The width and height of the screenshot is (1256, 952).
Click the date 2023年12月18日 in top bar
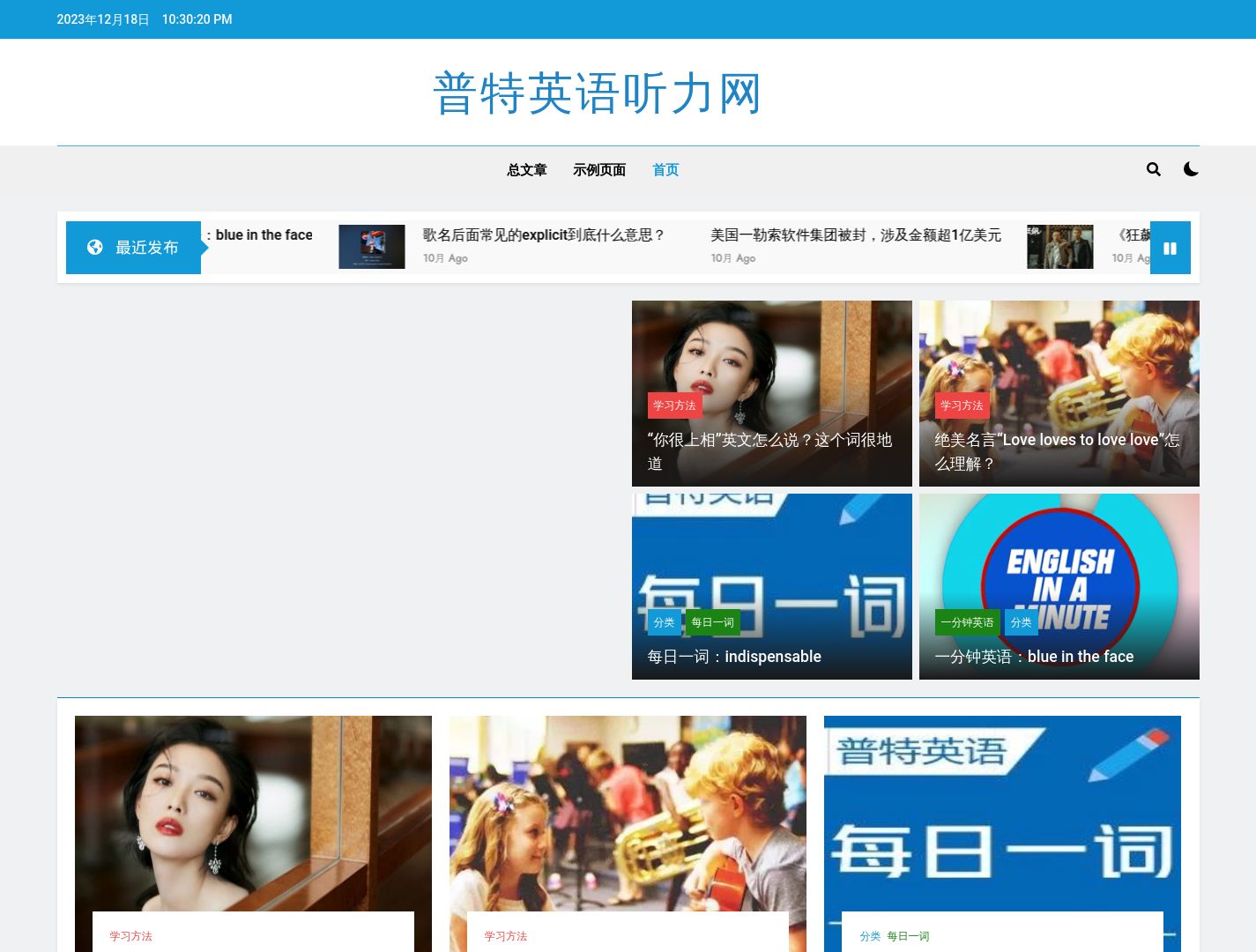[x=103, y=19]
